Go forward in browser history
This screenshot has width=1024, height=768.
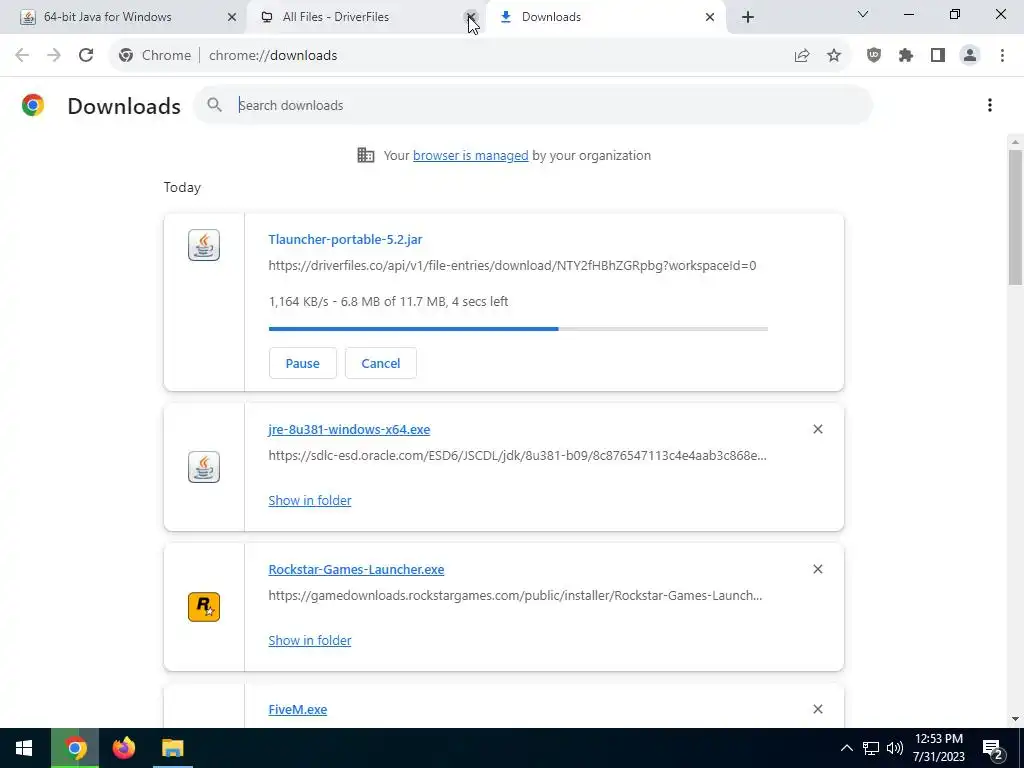click(x=54, y=56)
